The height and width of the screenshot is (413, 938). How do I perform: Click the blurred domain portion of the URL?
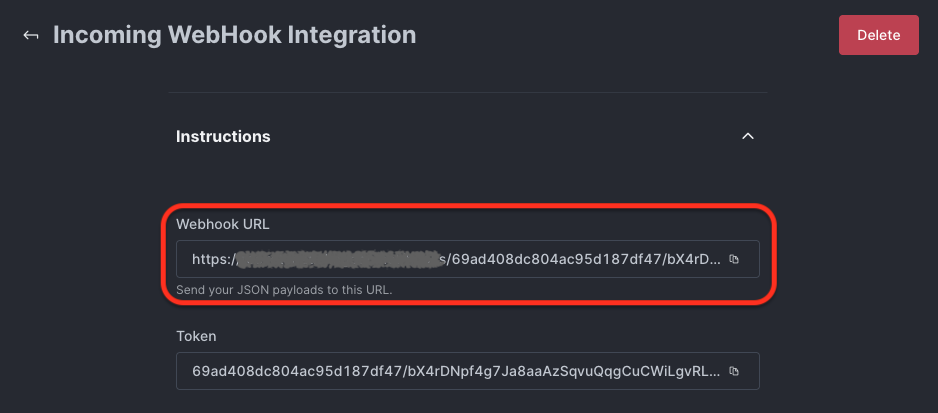340,259
